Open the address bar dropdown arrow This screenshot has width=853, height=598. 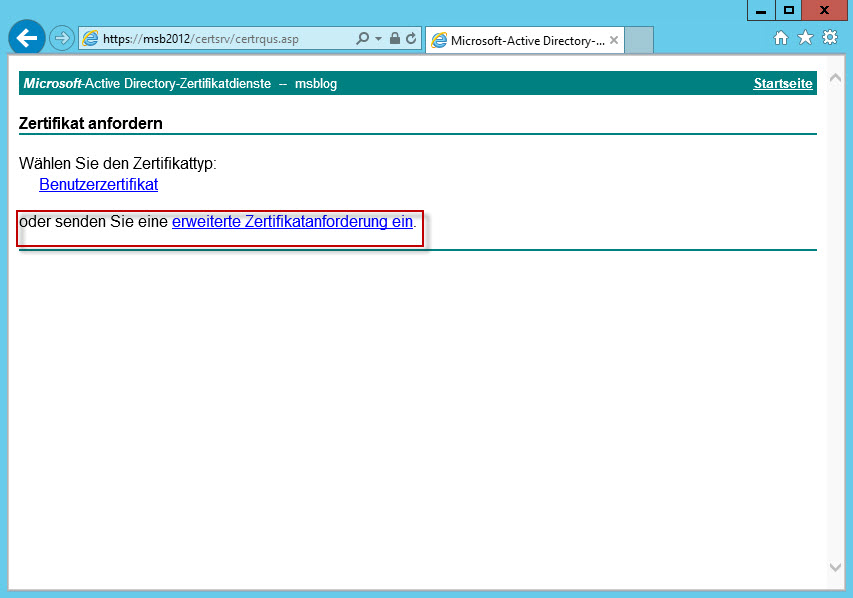click(x=379, y=39)
